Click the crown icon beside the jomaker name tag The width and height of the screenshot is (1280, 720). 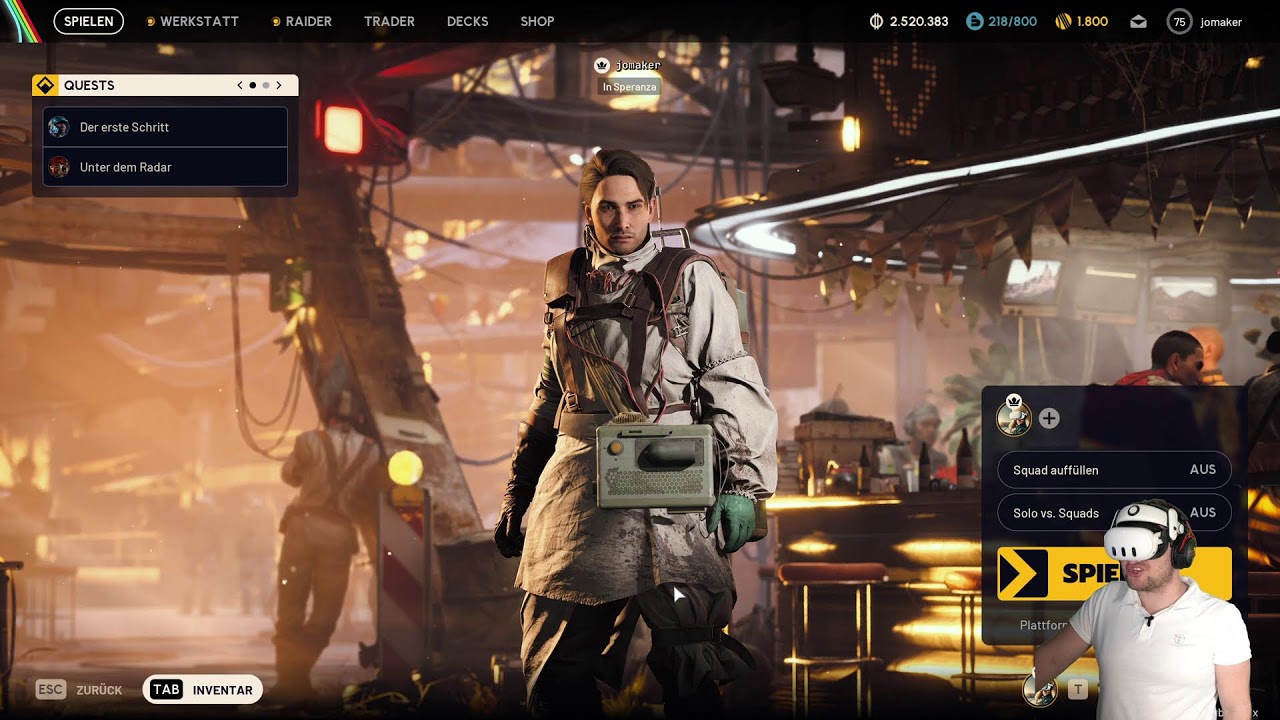[602, 65]
